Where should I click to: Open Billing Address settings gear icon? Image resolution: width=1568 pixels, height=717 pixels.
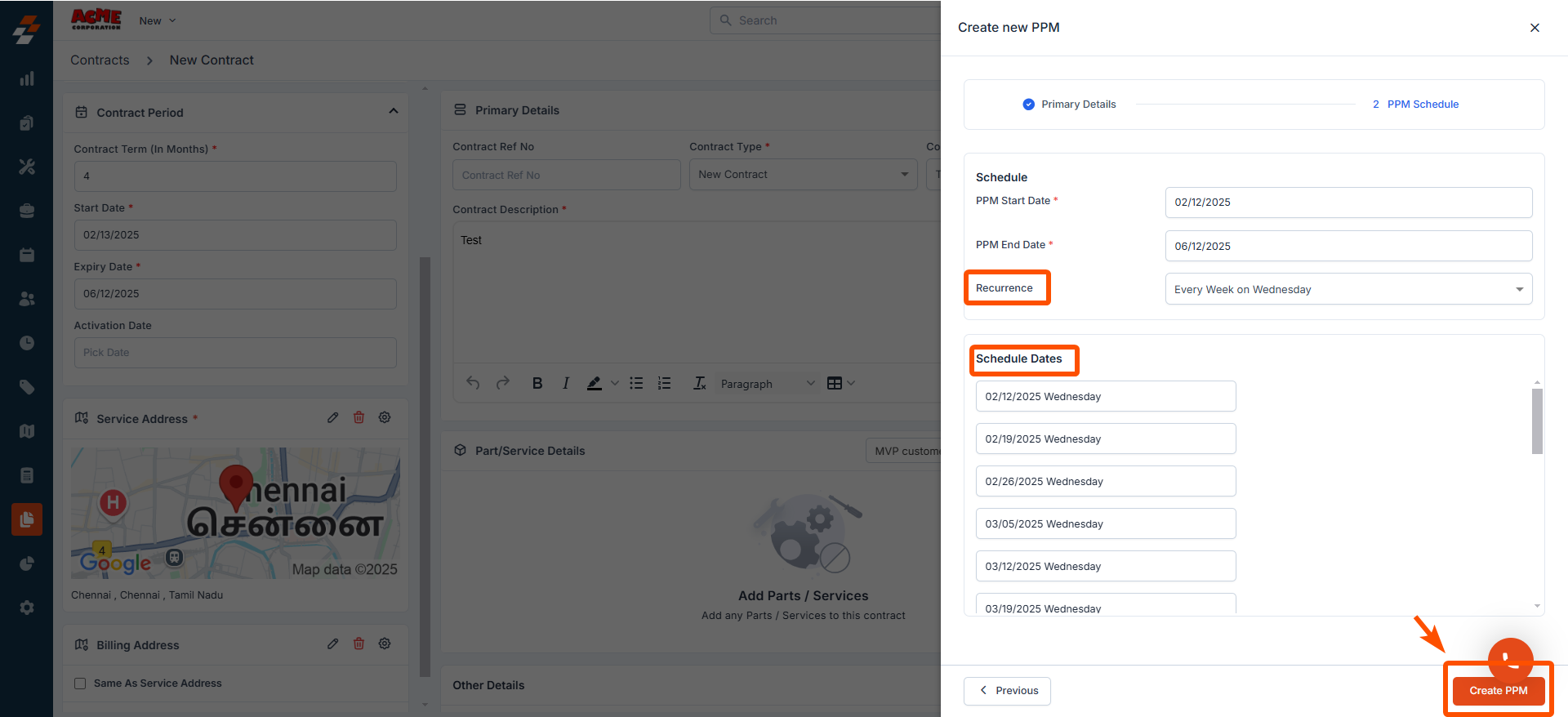(385, 644)
